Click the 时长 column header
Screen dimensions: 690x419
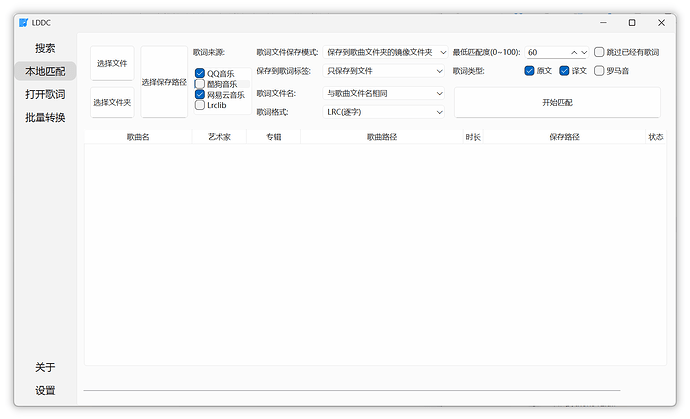tap(473, 137)
